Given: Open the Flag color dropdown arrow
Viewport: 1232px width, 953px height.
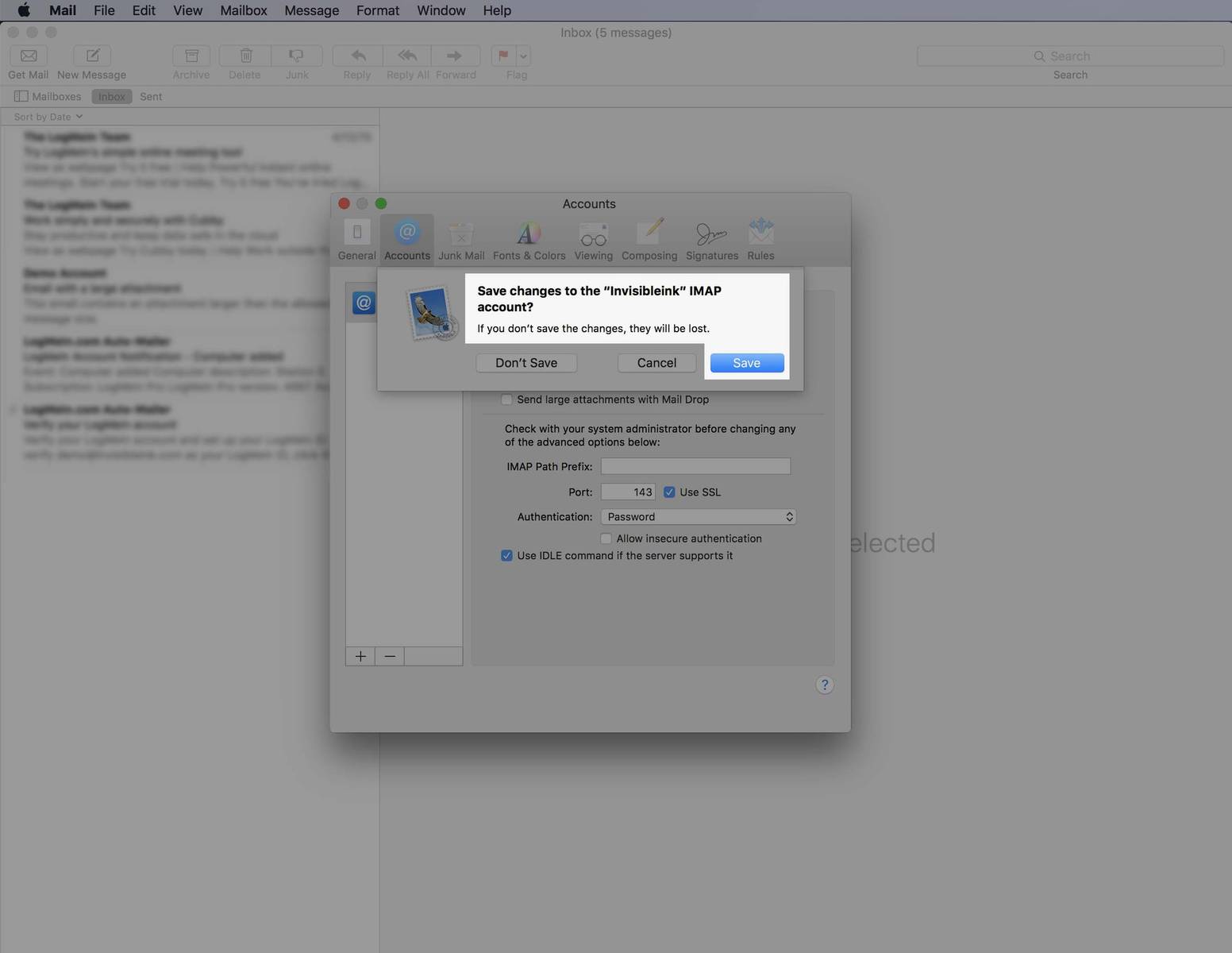Looking at the screenshot, I should click(523, 56).
